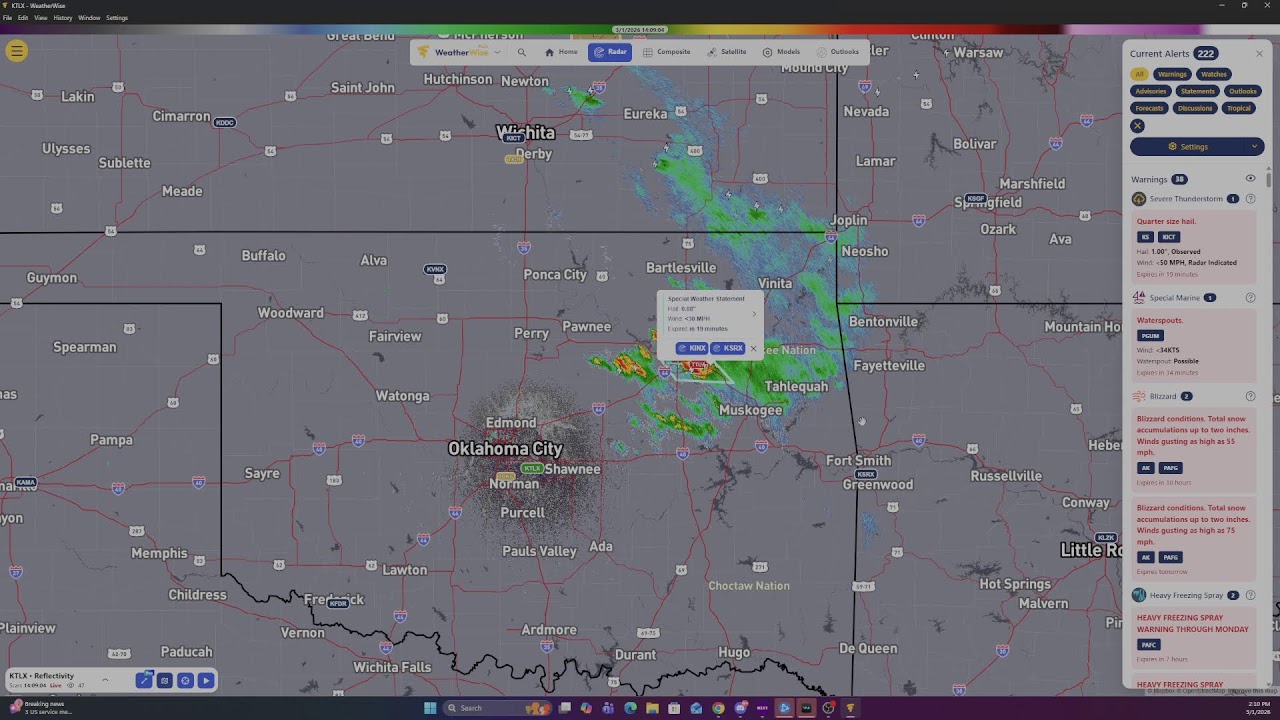
Task: Select the PGUM tag on Waterspouts alert
Action: (x=1150, y=336)
